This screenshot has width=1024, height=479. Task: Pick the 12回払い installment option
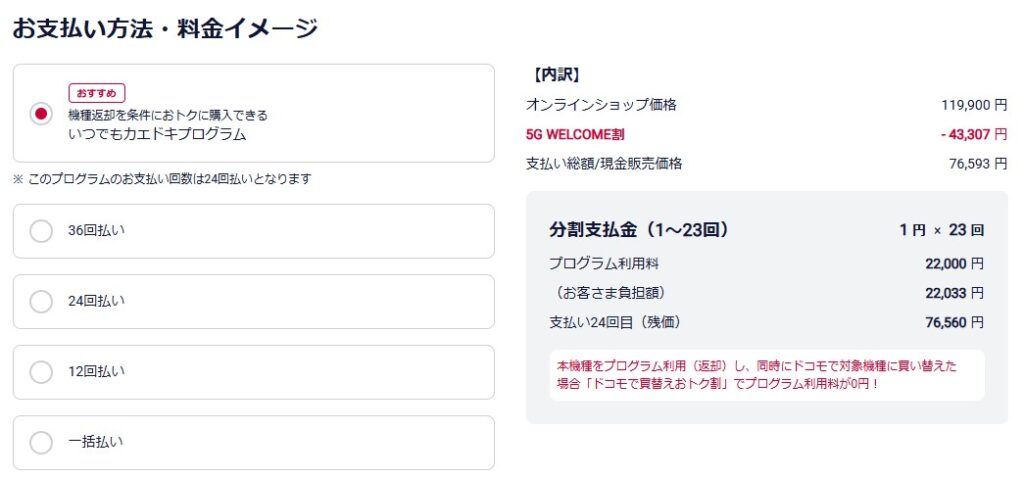tap(41, 372)
